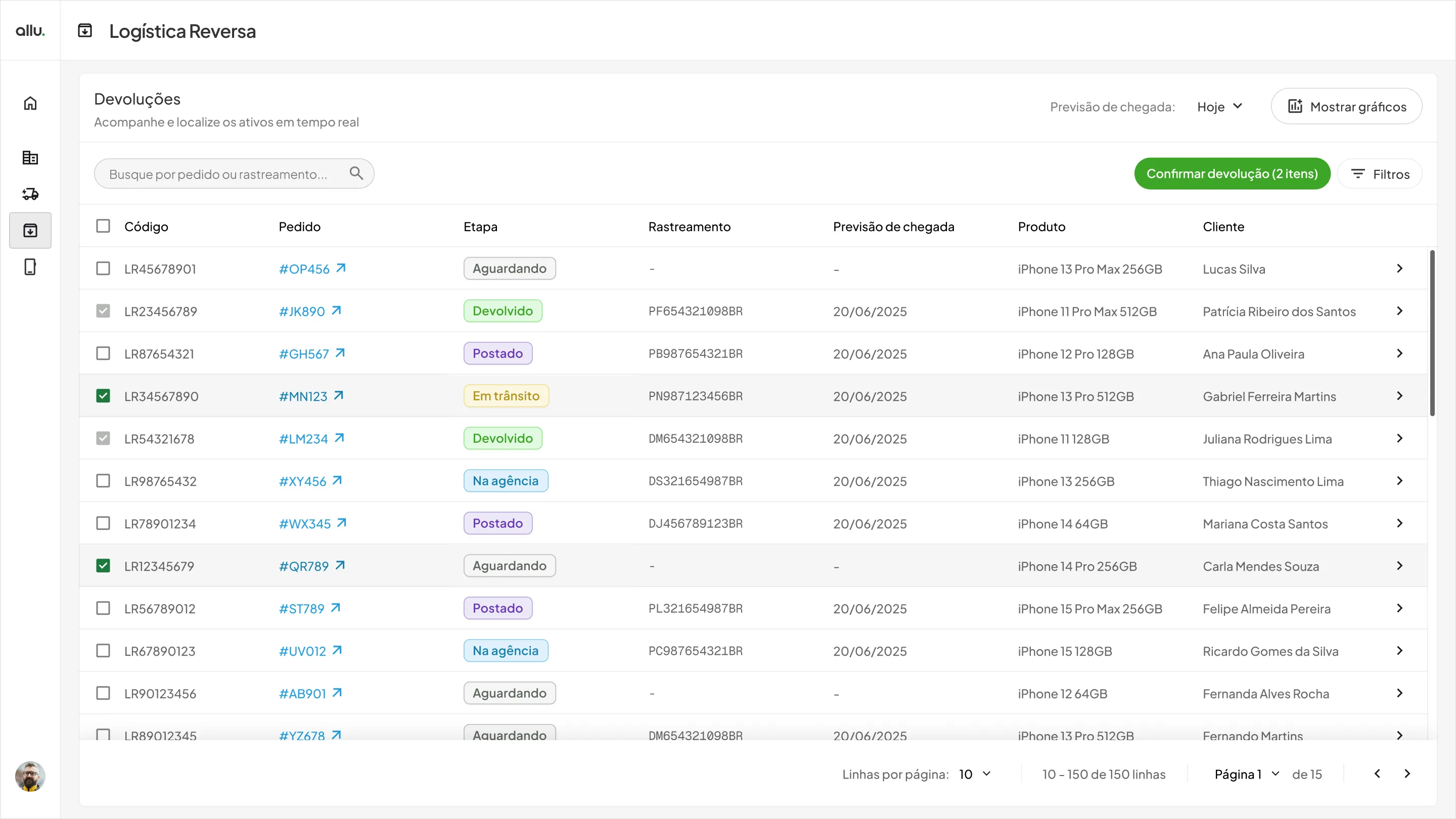Check the LR45678901 row checkbox

[103, 268]
